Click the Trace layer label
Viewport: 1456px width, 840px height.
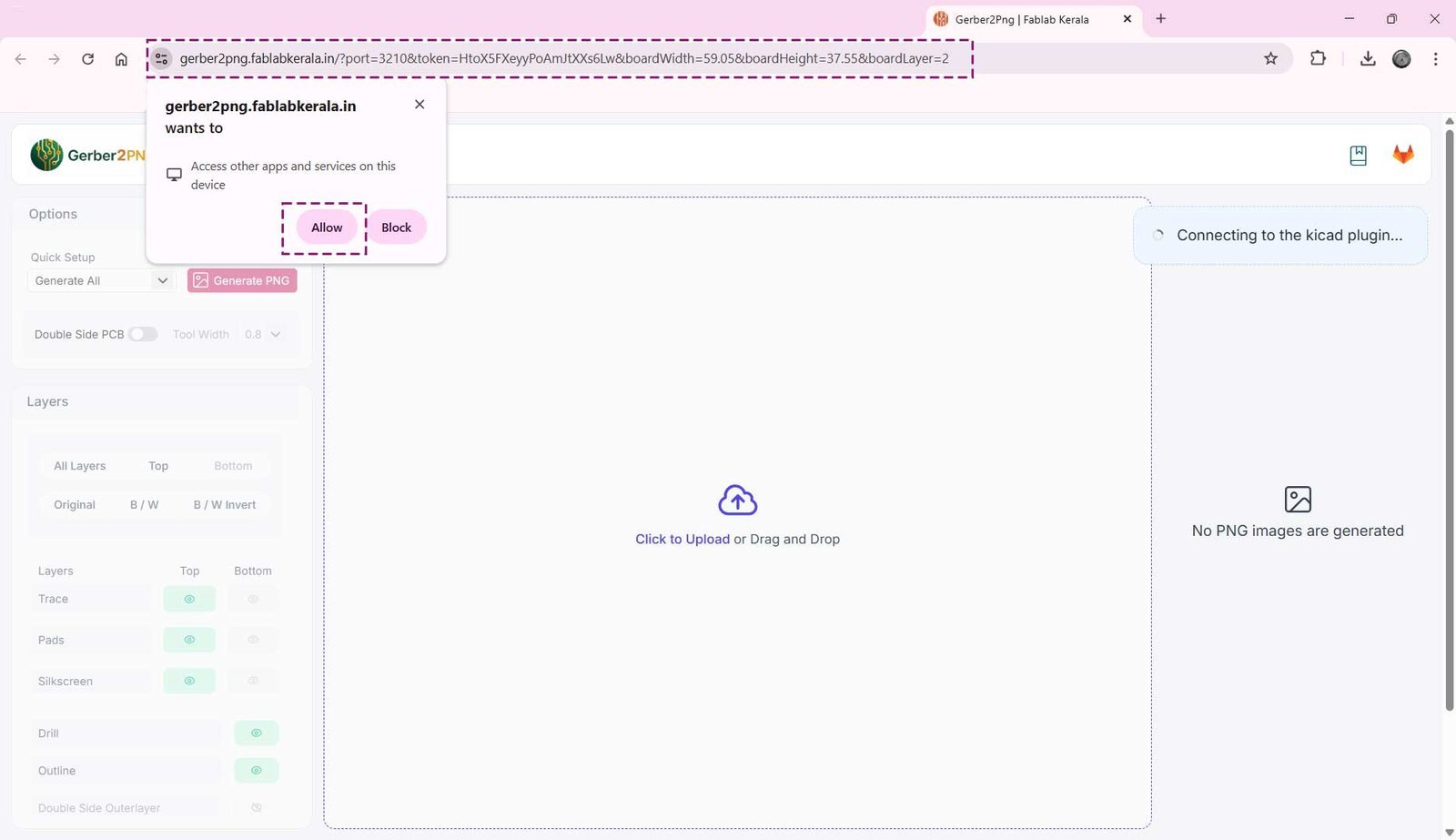[x=53, y=599]
